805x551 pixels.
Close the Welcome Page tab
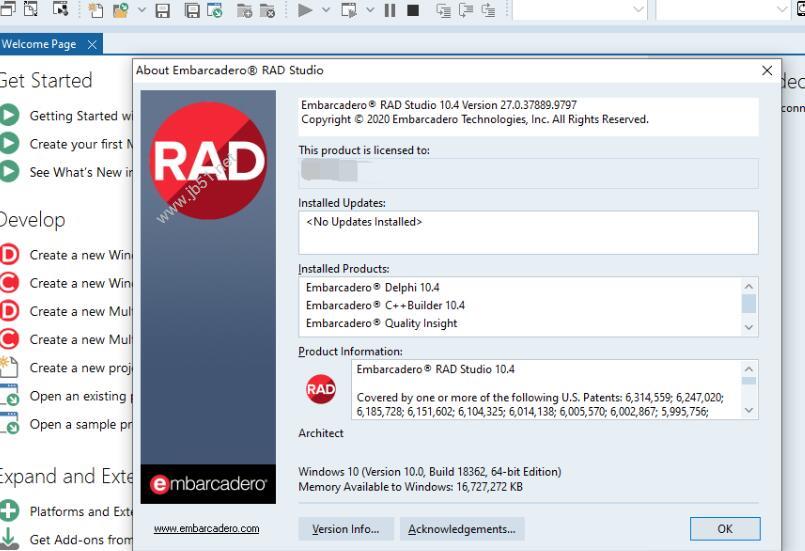(x=92, y=45)
